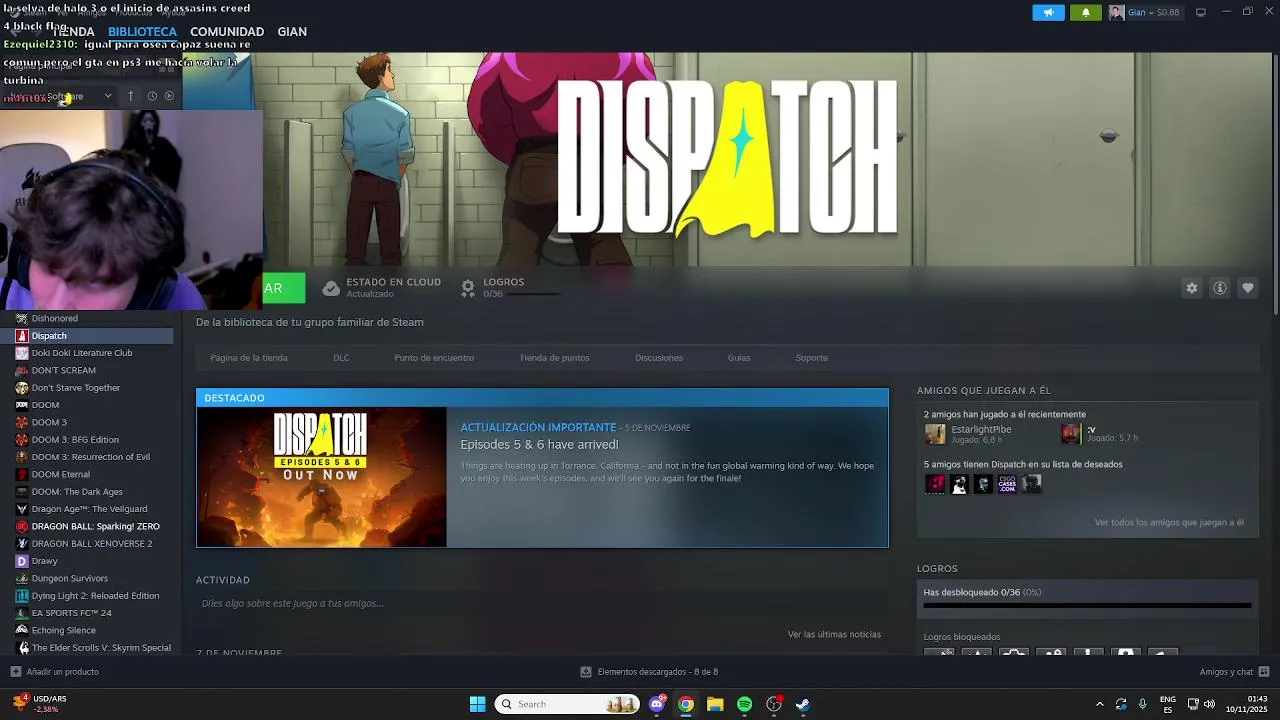The width and height of the screenshot is (1280, 720).
Task: Show Dispatch game info icon
Action: 1220,288
